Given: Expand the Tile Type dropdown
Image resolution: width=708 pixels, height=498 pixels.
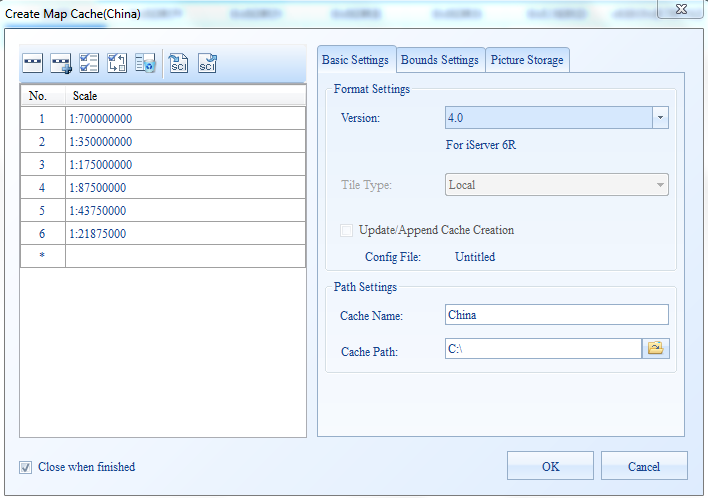Looking at the screenshot, I should click(659, 185).
